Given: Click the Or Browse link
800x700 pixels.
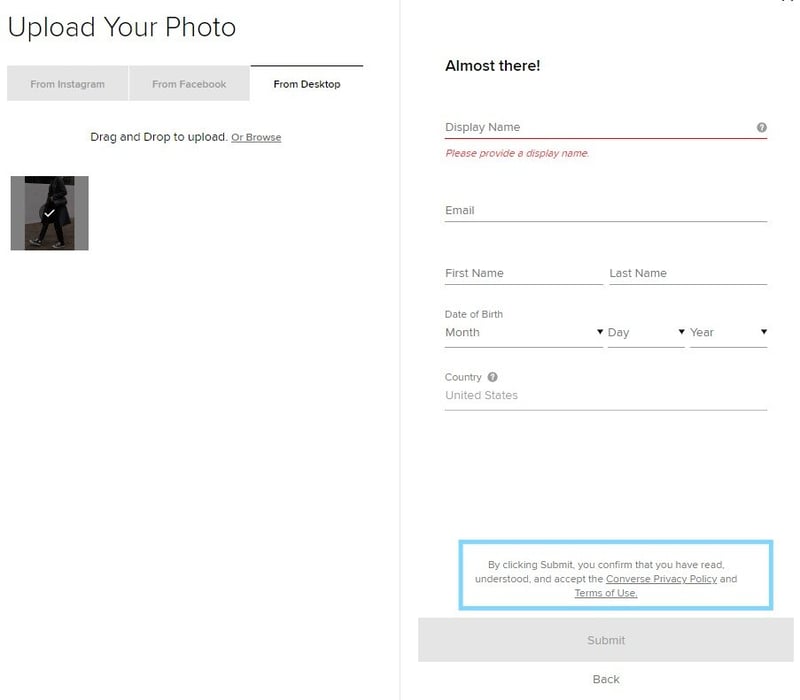Looking at the screenshot, I should [x=256, y=137].
